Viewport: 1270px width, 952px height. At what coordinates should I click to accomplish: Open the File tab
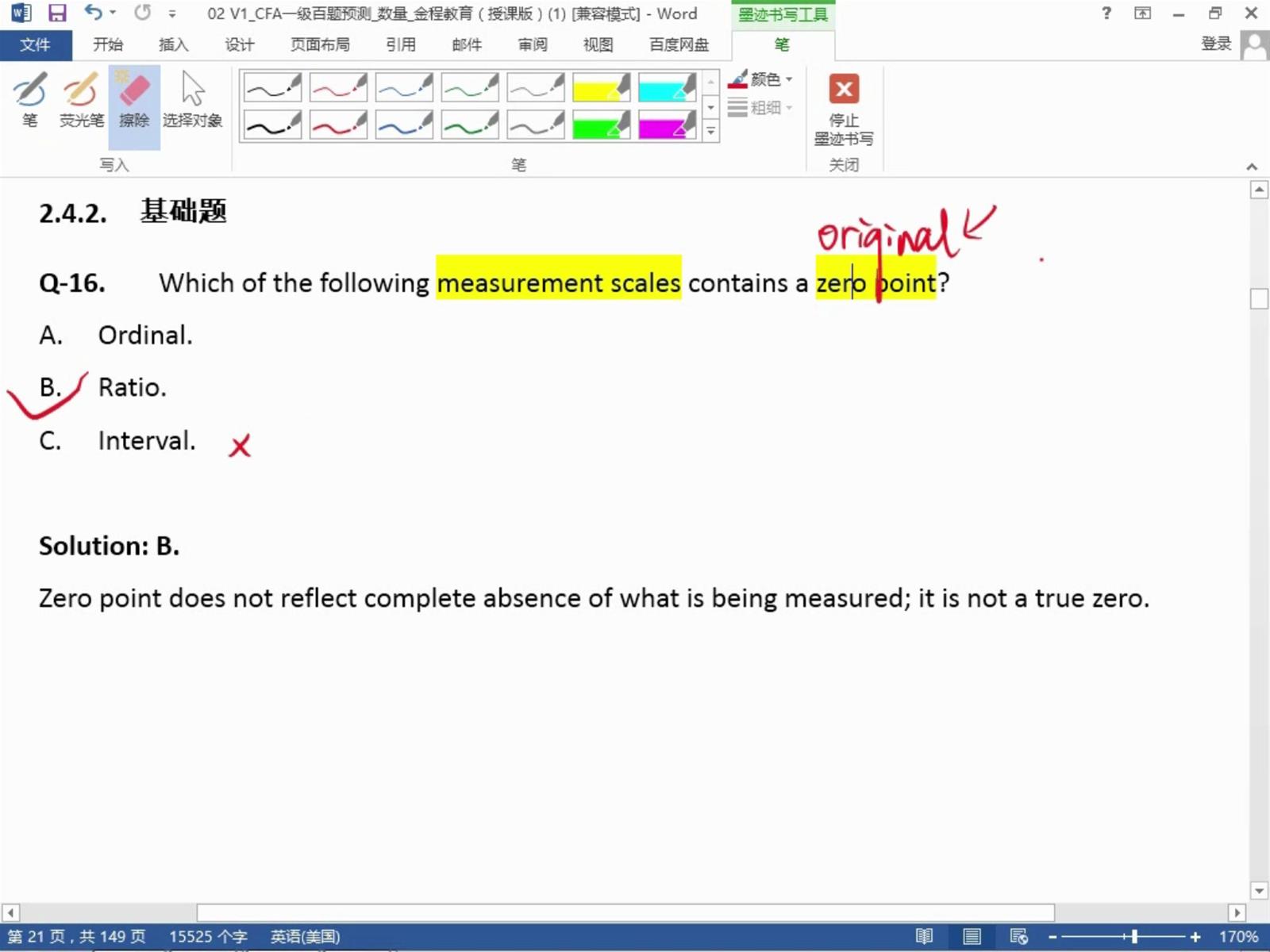35,44
